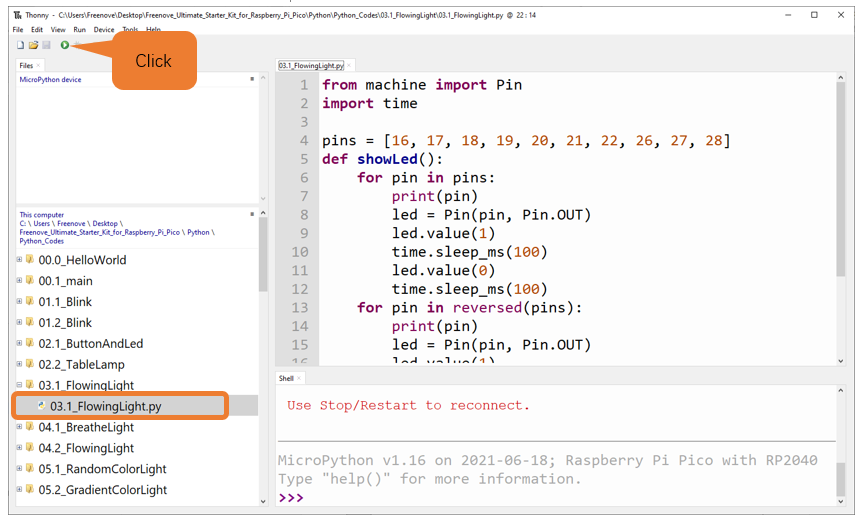Expand the 05.1_RandomColorLight folder
This screenshot has width=863, height=523.
pos(19,468)
